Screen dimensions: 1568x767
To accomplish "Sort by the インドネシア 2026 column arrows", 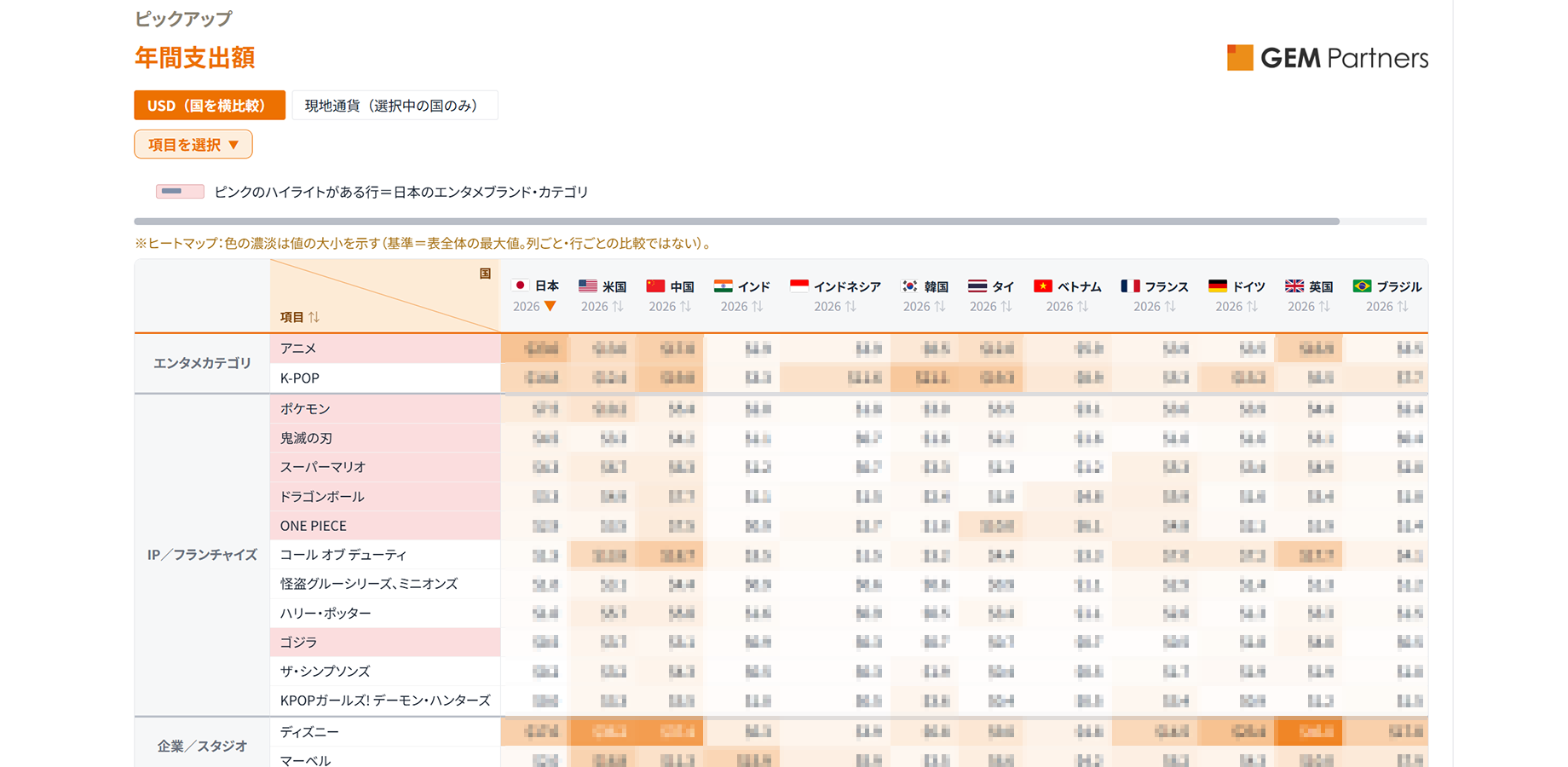I will click(x=850, y=306).
